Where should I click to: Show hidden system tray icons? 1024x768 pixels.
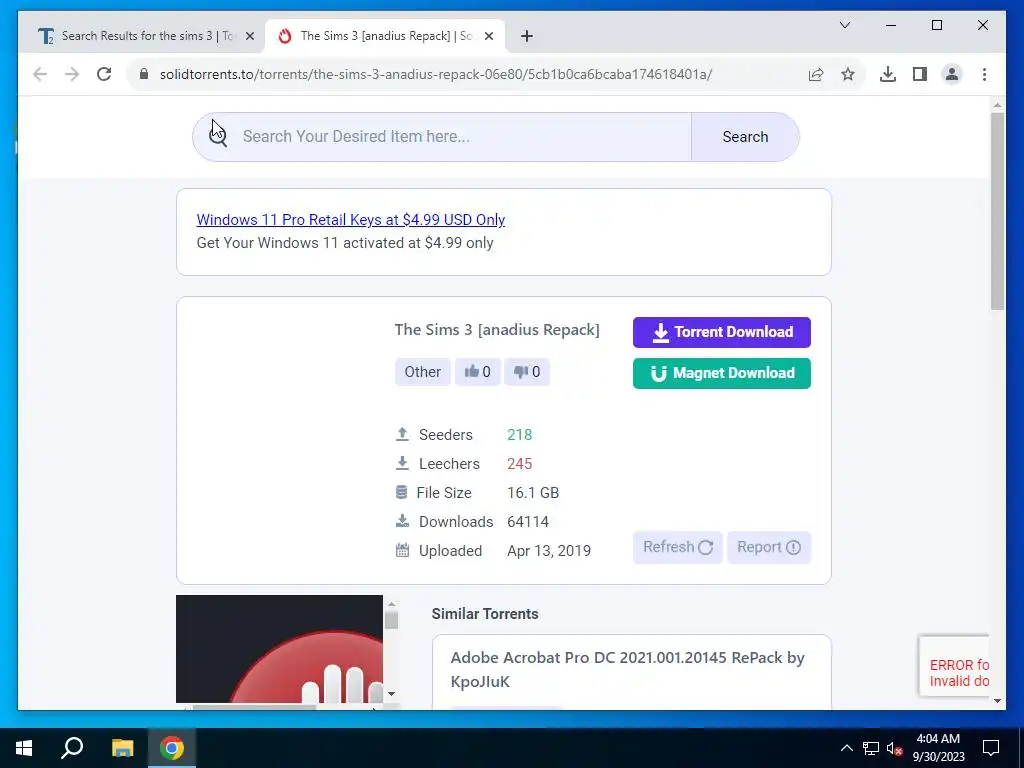(x=846, y=748)
